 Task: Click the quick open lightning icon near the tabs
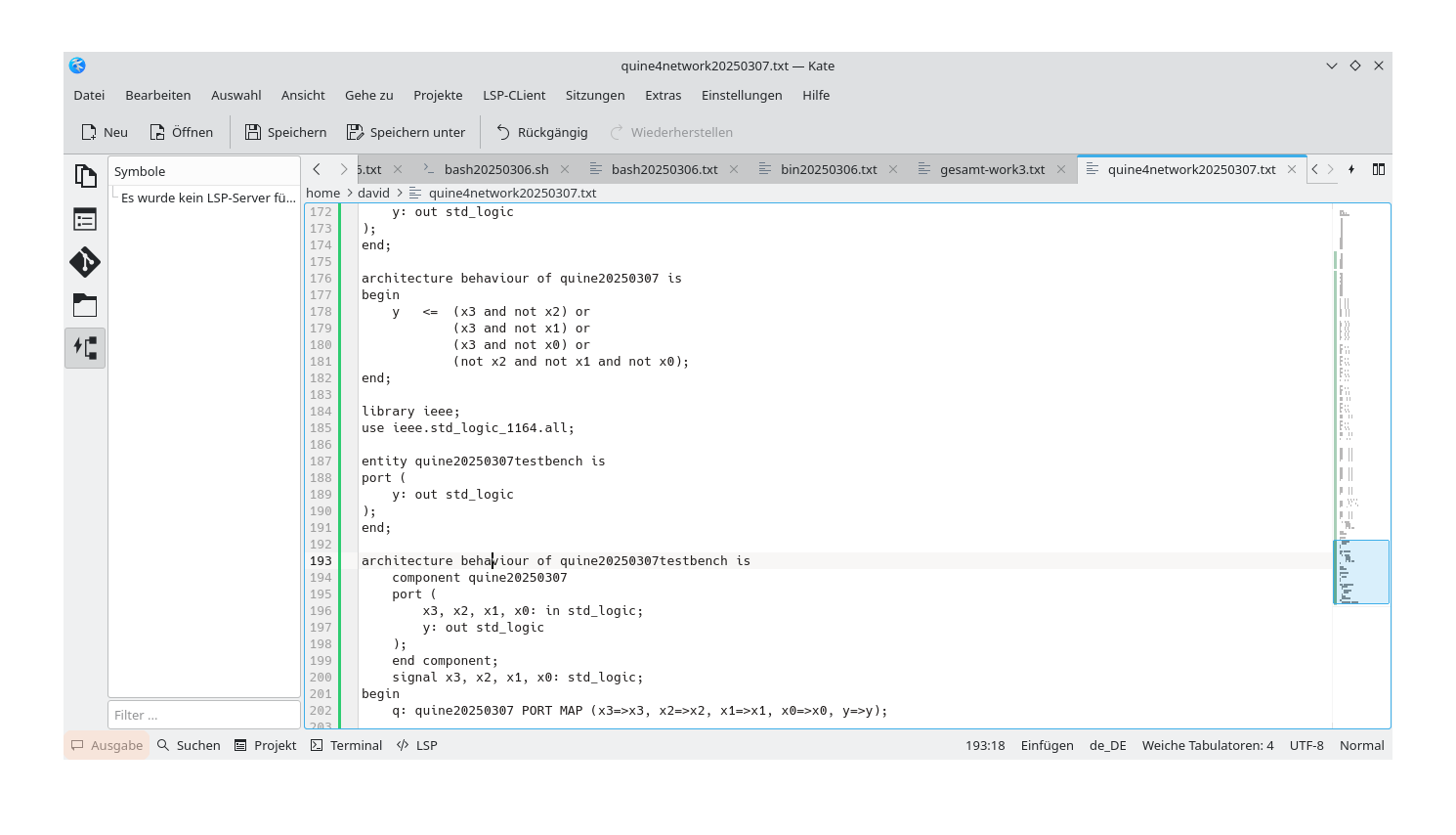tap(1351, 168)
